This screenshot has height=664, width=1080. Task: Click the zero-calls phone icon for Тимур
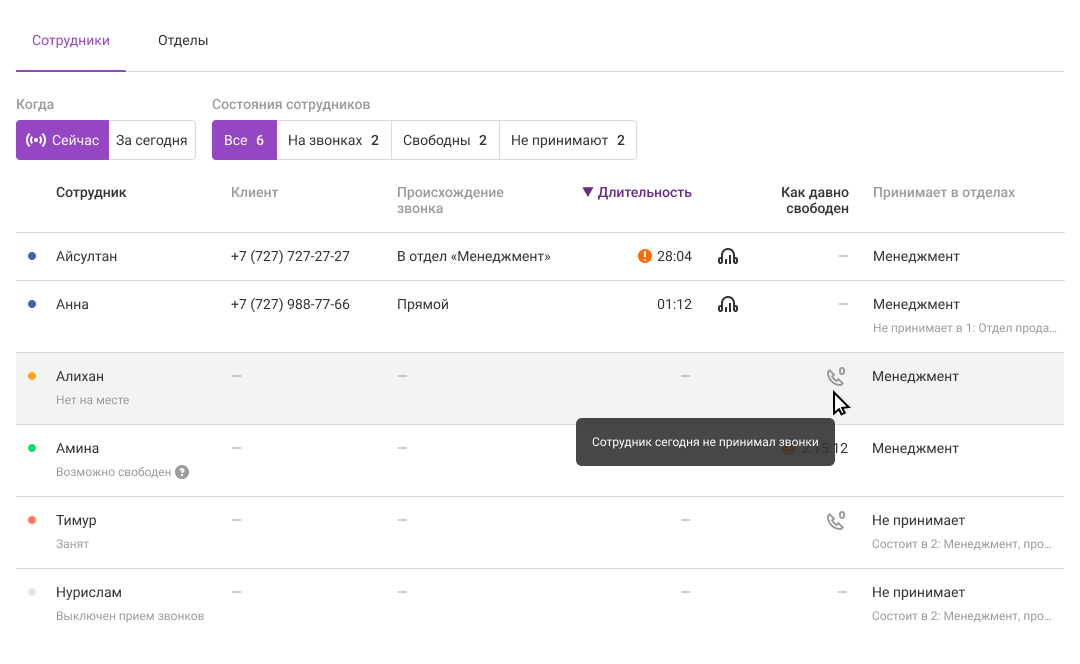click(x=835, y=521)
